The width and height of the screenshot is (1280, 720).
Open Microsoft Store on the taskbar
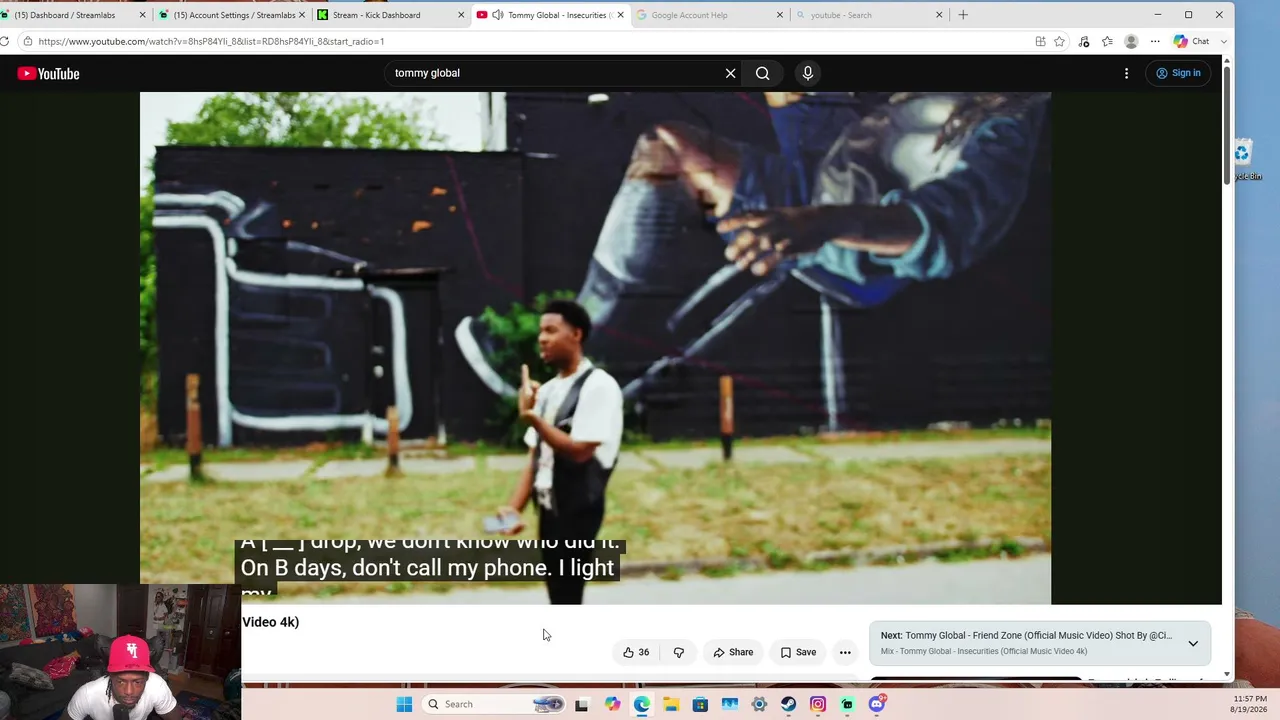pyautogui.click(x=700, y=704)
